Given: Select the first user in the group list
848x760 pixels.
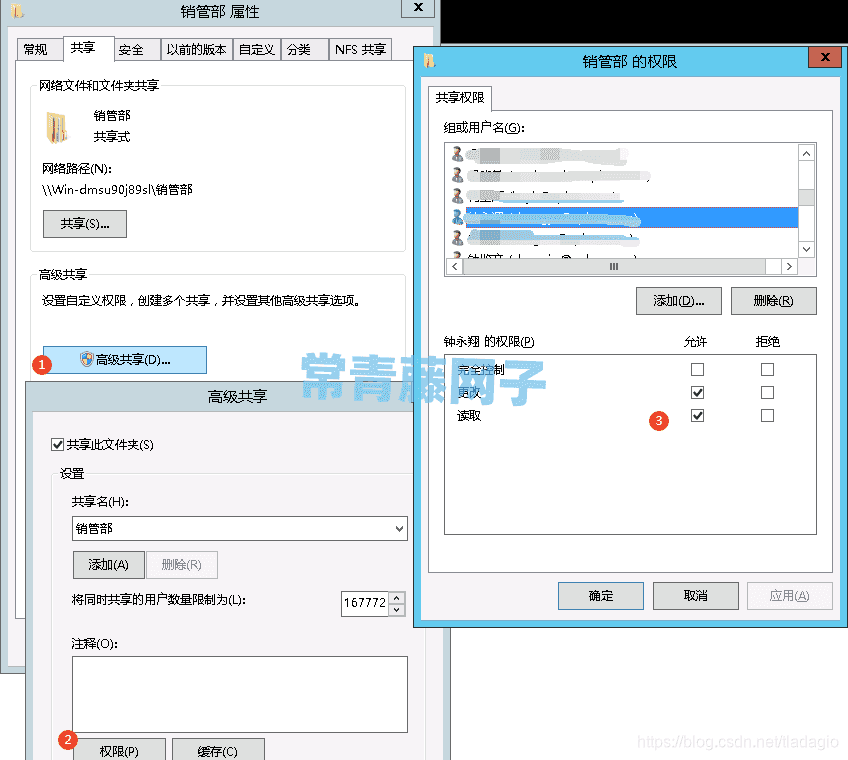Looking at the screenshot, I should pyautogui.click(x=622, y=155).
